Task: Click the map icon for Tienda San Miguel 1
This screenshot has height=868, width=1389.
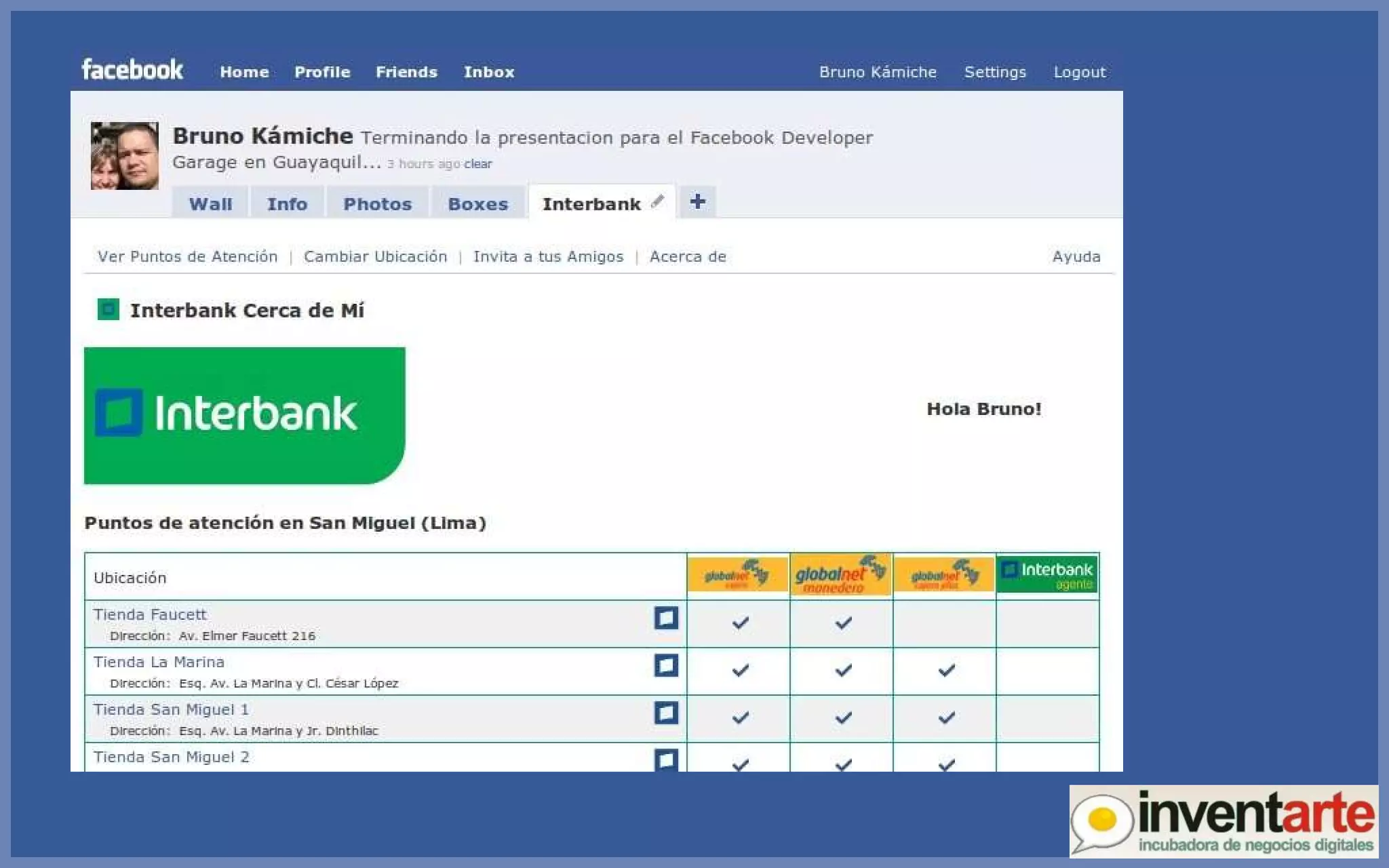Action: pos(665,713)
